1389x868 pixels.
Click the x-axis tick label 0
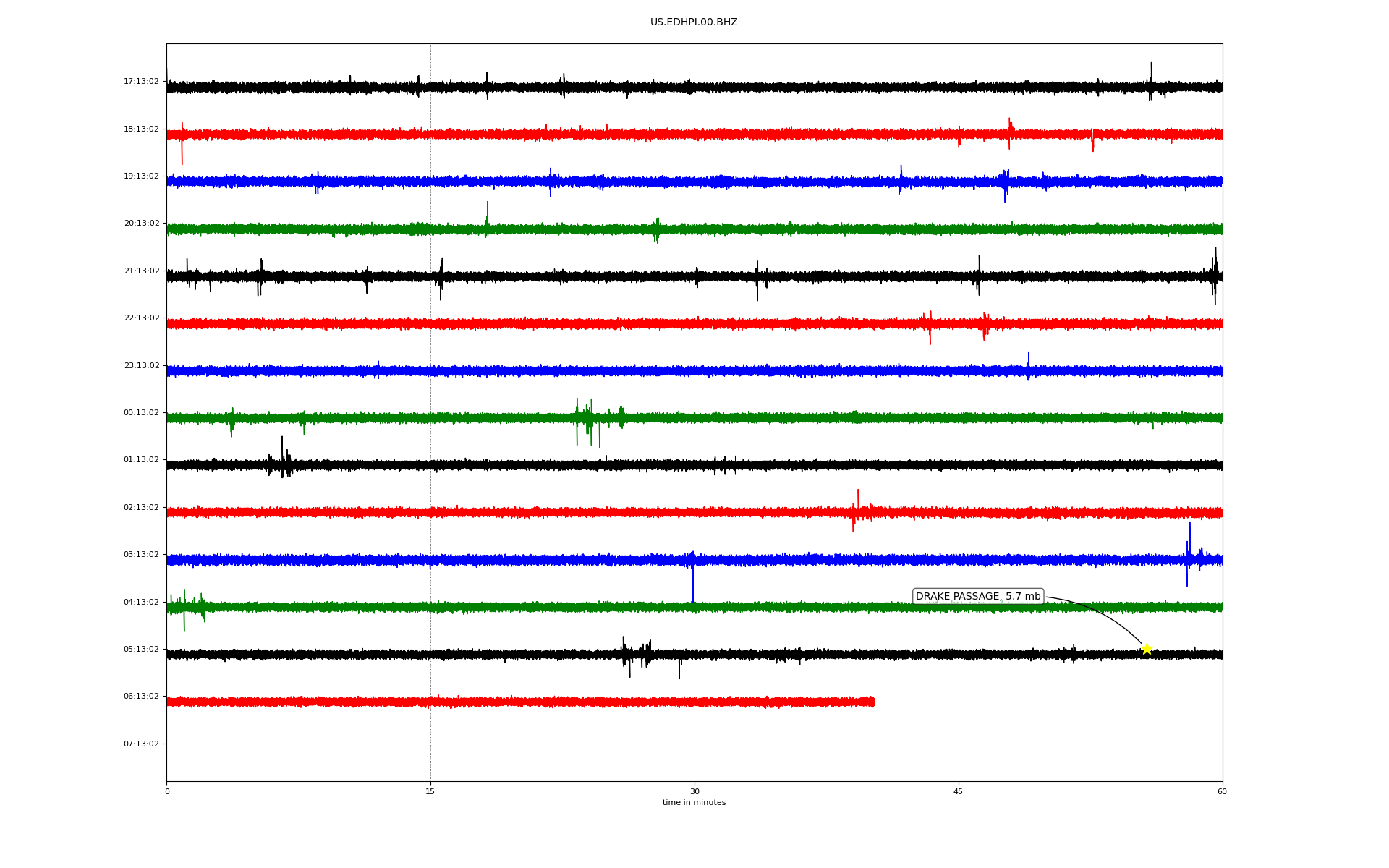tap(167, 791)
